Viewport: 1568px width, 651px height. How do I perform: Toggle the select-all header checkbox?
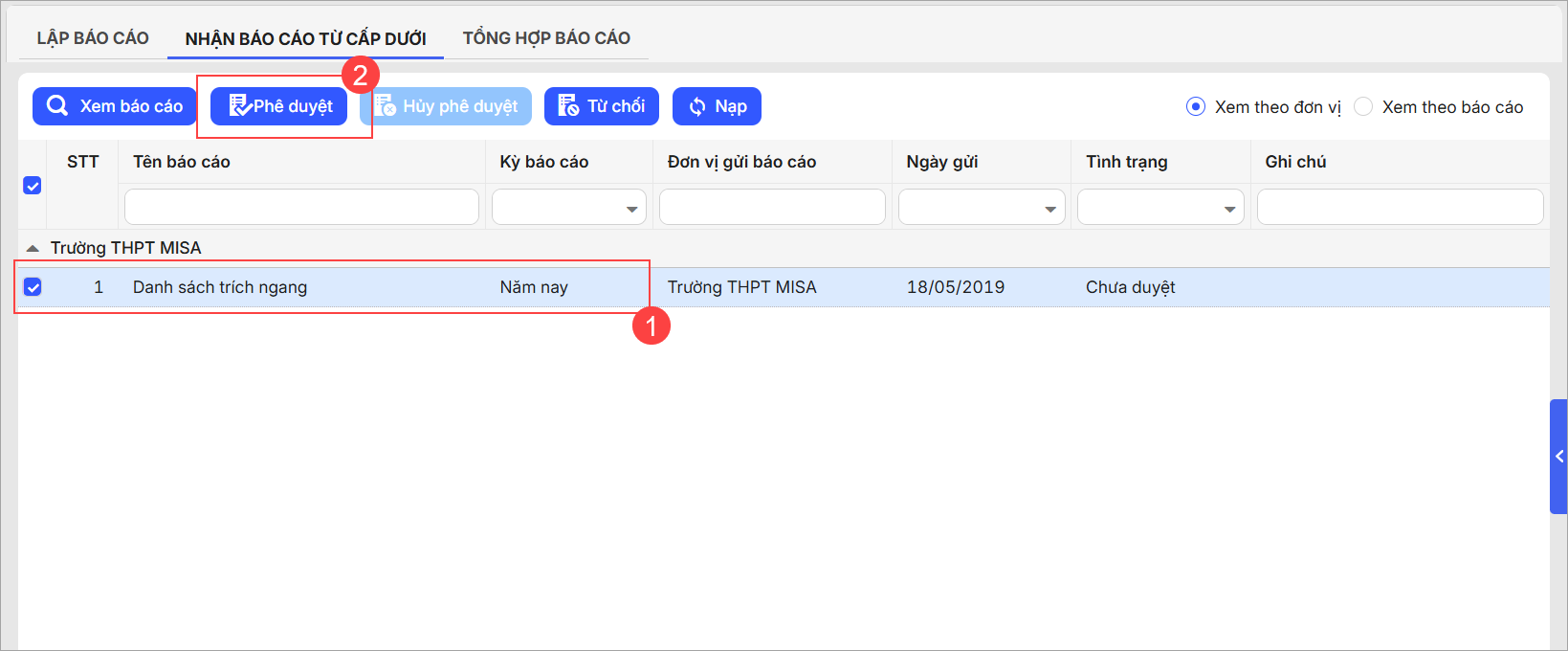tap(33, 186)
